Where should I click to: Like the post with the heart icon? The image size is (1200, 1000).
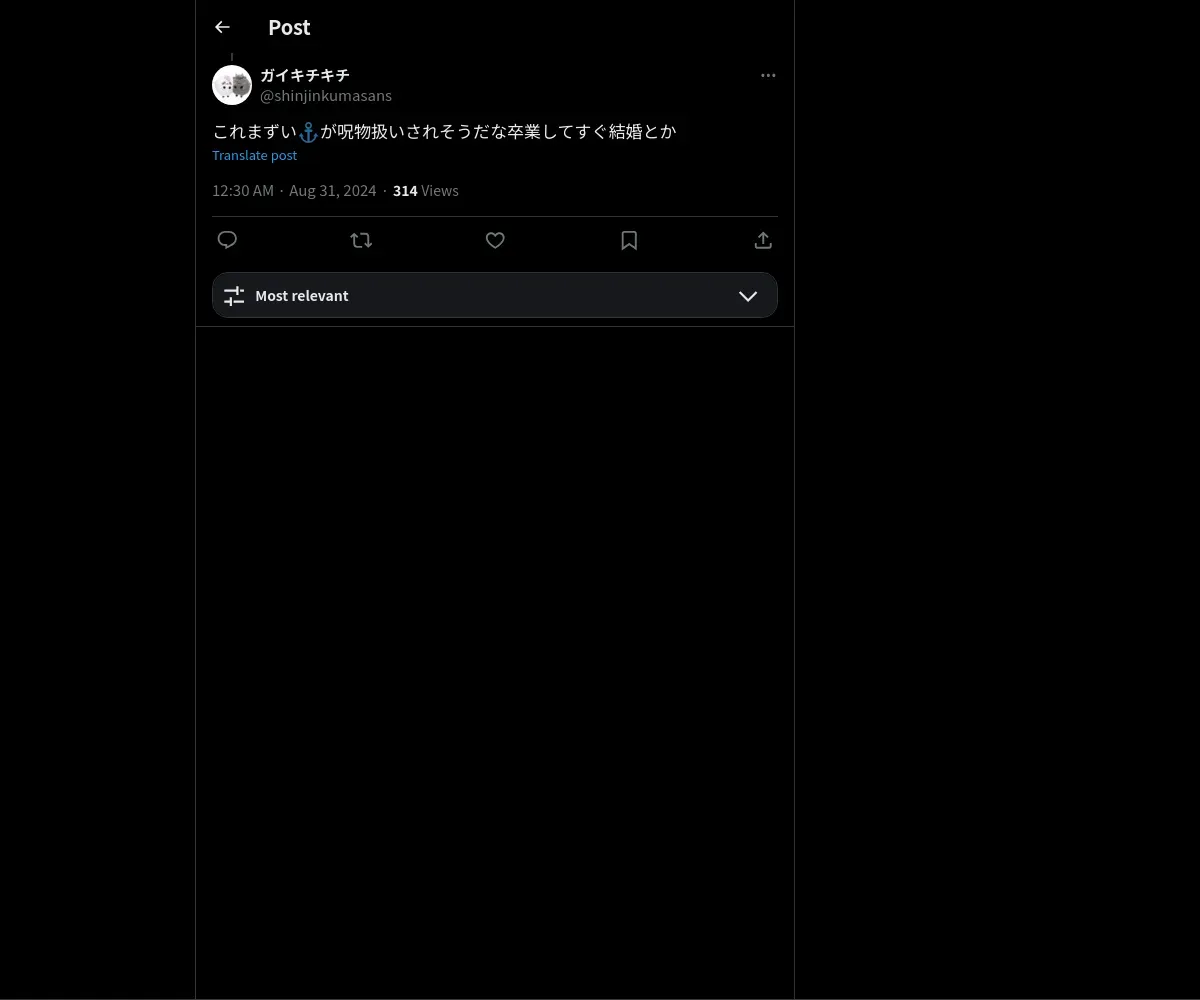click(x=495, y=240)
